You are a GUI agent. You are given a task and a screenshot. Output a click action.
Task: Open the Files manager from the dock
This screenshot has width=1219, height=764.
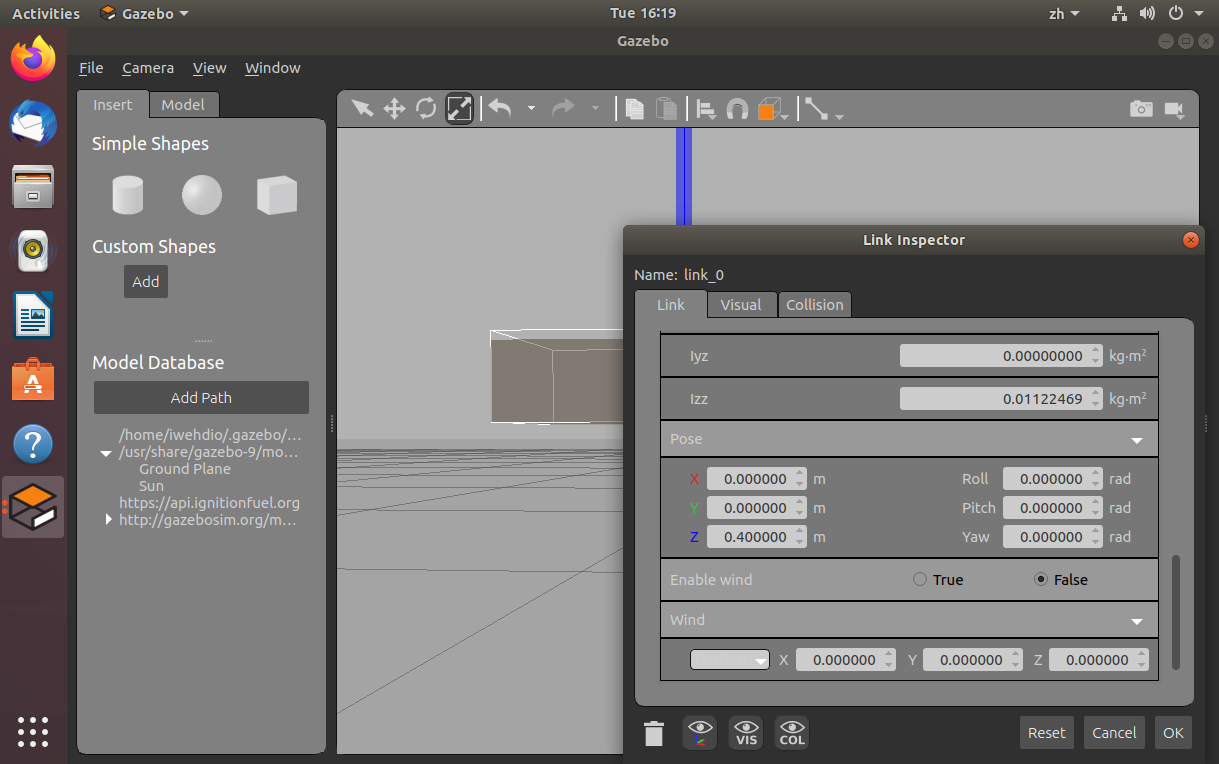click(33, 186)
